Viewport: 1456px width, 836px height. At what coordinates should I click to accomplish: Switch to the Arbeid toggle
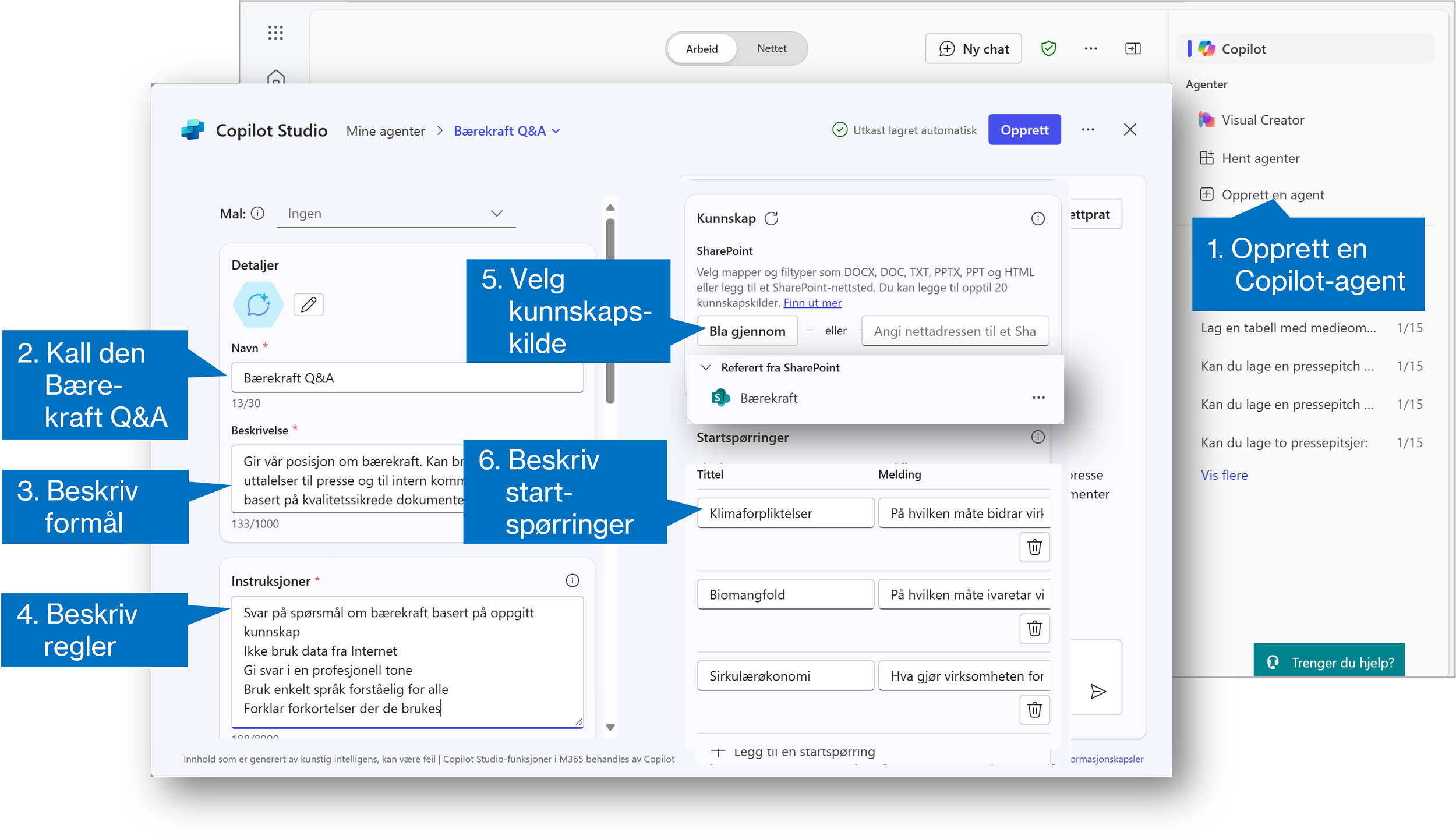[x=701, y=49]
